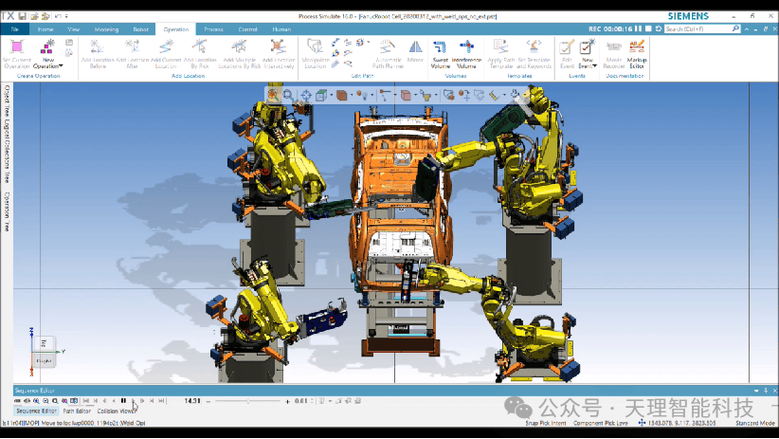Image resolution: width=779 pixels, height=439 pixels.
Task: Jump simulation to start
Action: [x=86, y=401]
